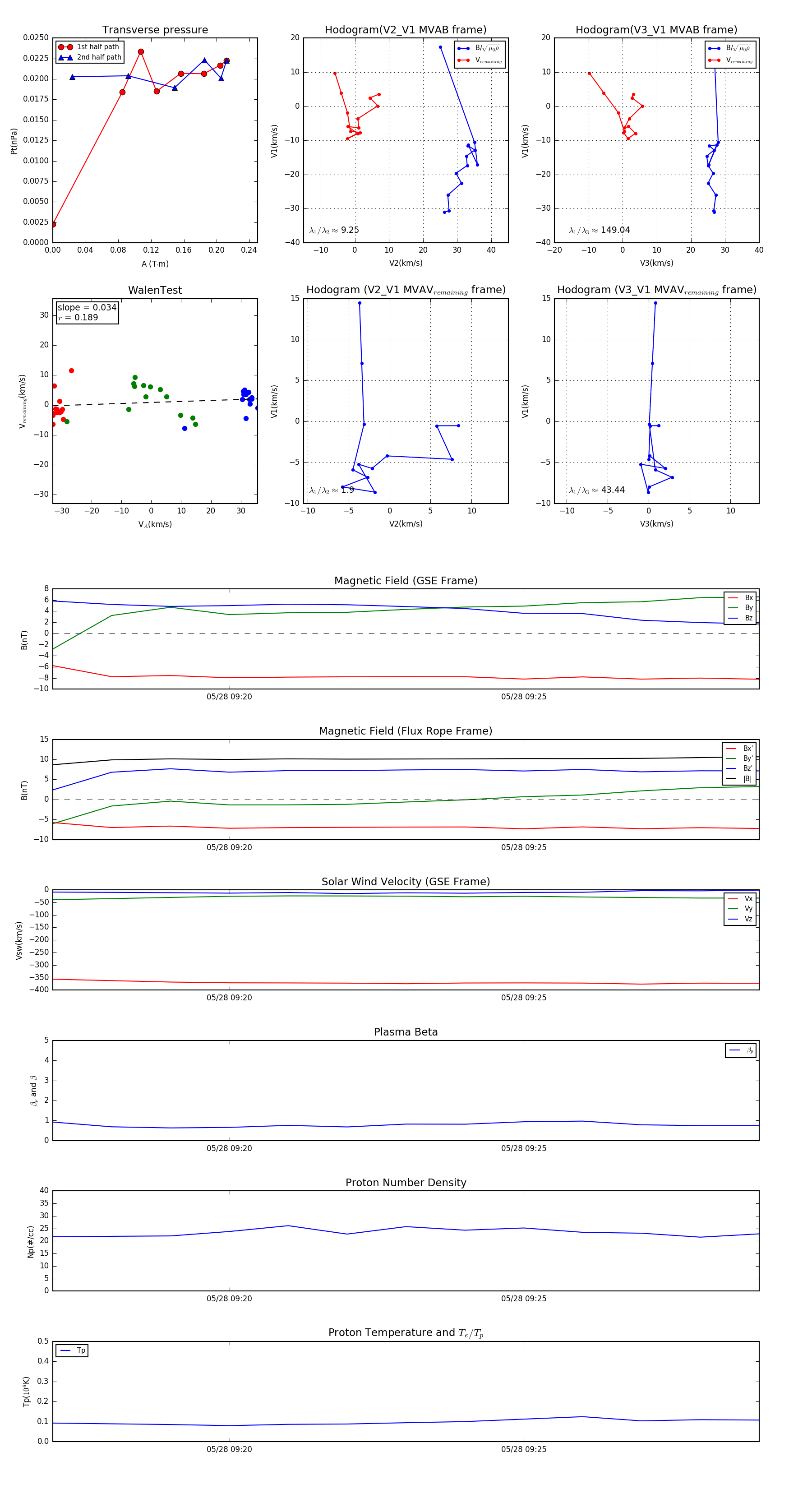Click the 'slope = 0.034' annotation
Image resolution: width=812 pixels, height=1489 pixels.
click(87, 308)
